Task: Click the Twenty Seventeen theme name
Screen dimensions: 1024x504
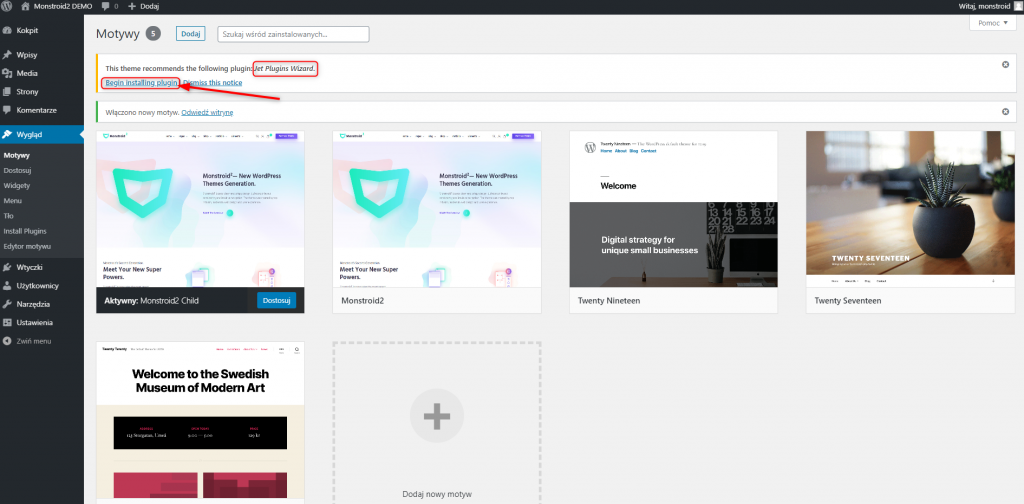Action: [848, 301]
